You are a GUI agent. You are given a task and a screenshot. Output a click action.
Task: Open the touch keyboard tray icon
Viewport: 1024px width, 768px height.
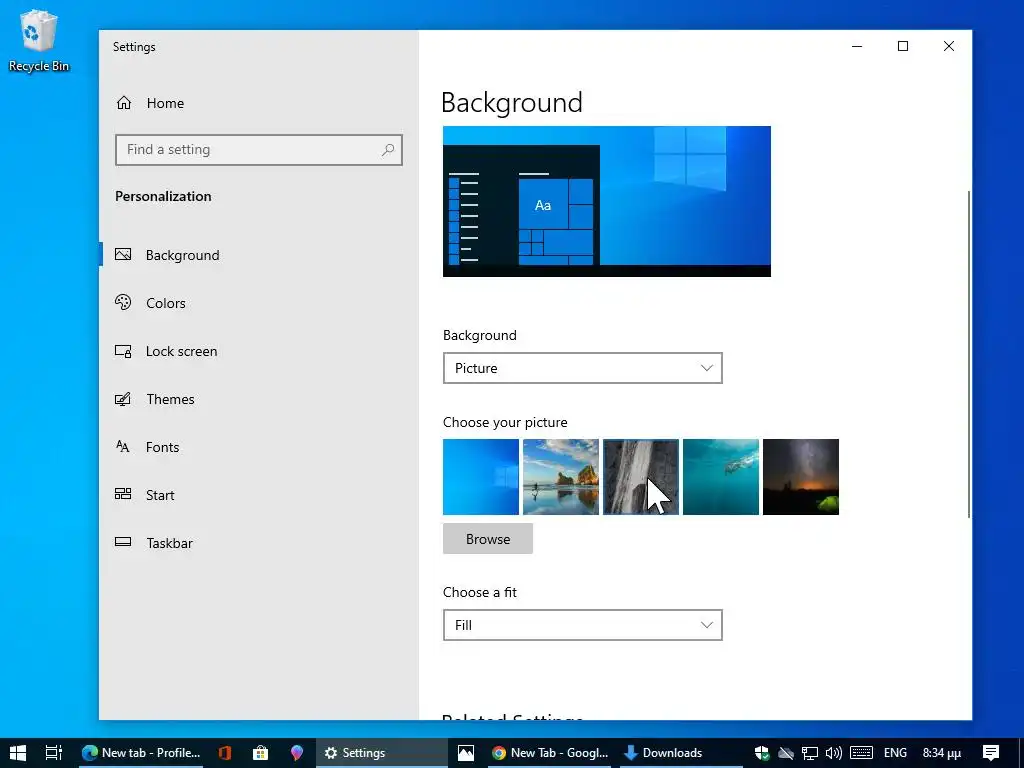861,753
